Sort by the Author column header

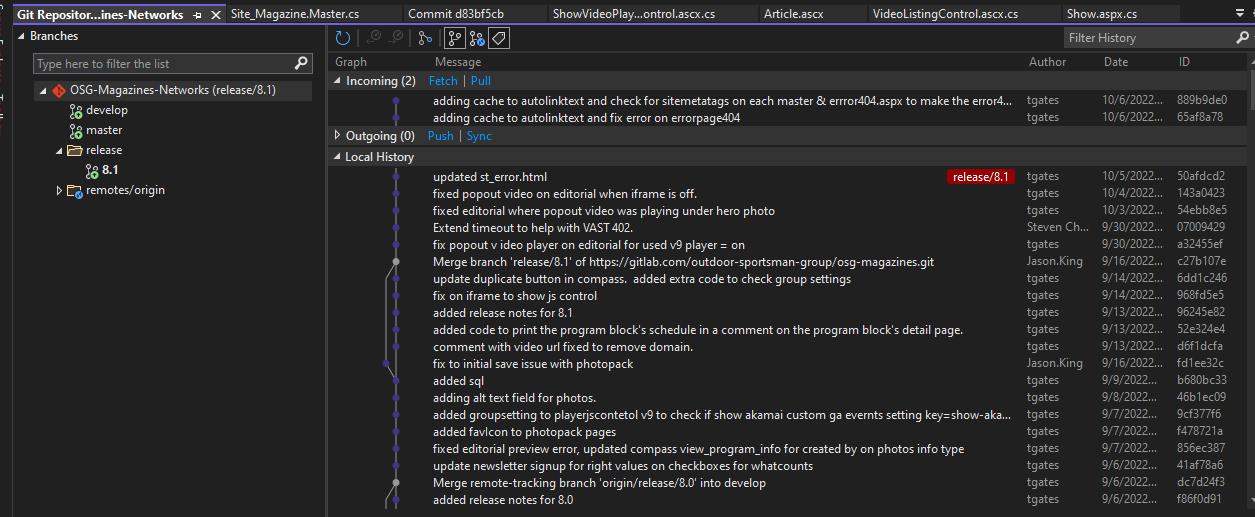[x=1047, y=62]
